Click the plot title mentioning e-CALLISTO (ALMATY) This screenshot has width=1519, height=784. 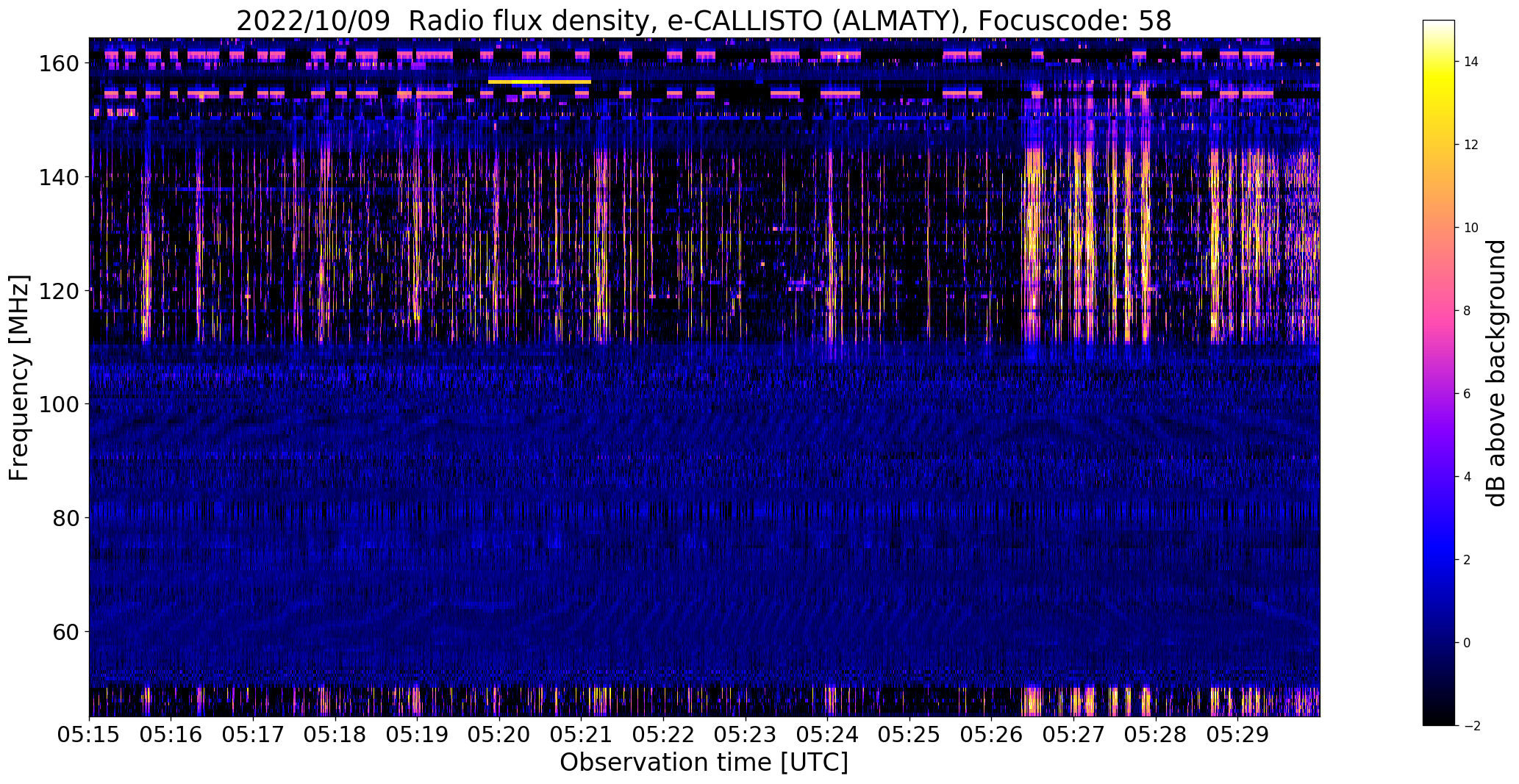[x=704, y=21]
